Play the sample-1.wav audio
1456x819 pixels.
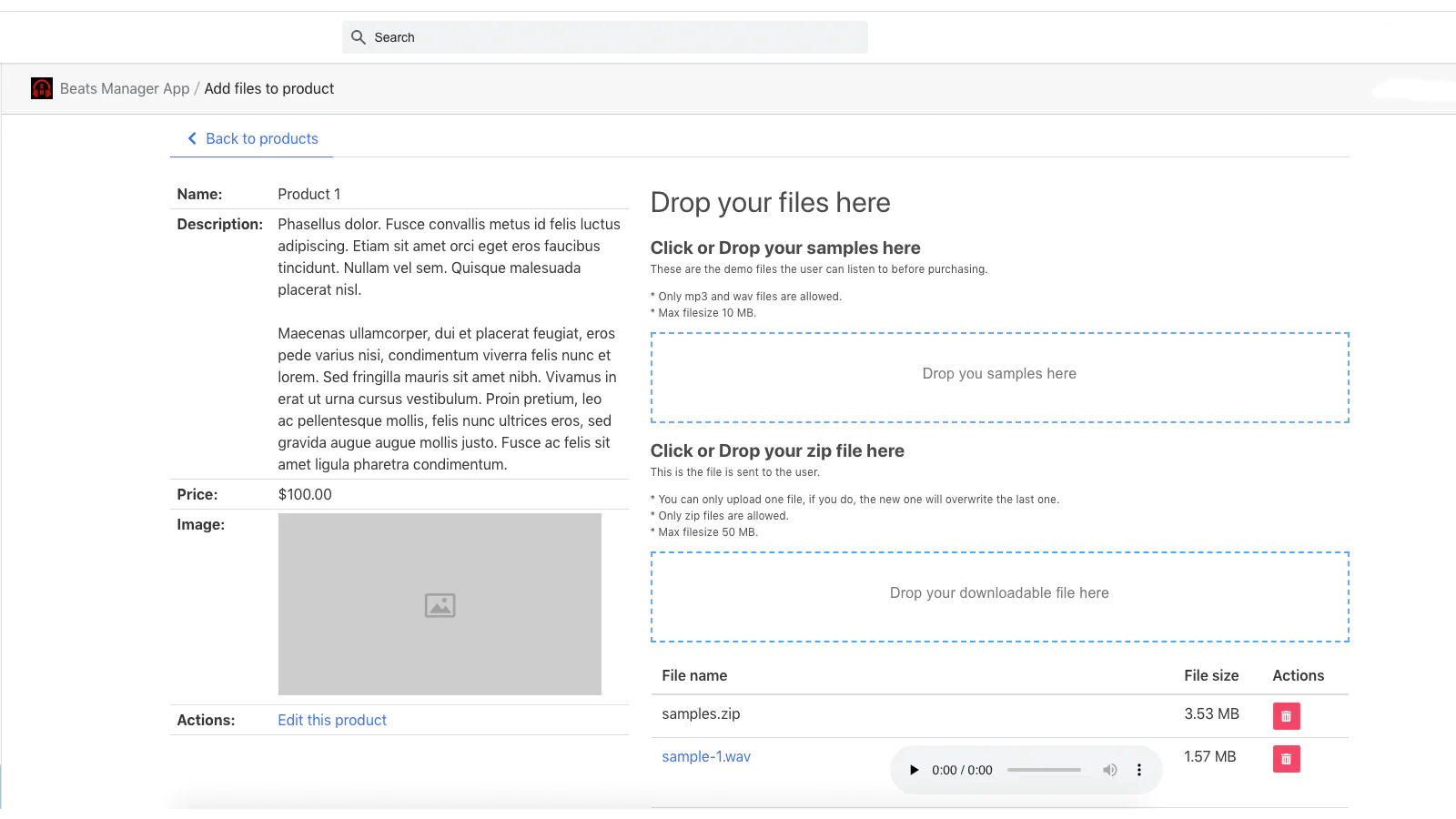click(x=914, y=770)
